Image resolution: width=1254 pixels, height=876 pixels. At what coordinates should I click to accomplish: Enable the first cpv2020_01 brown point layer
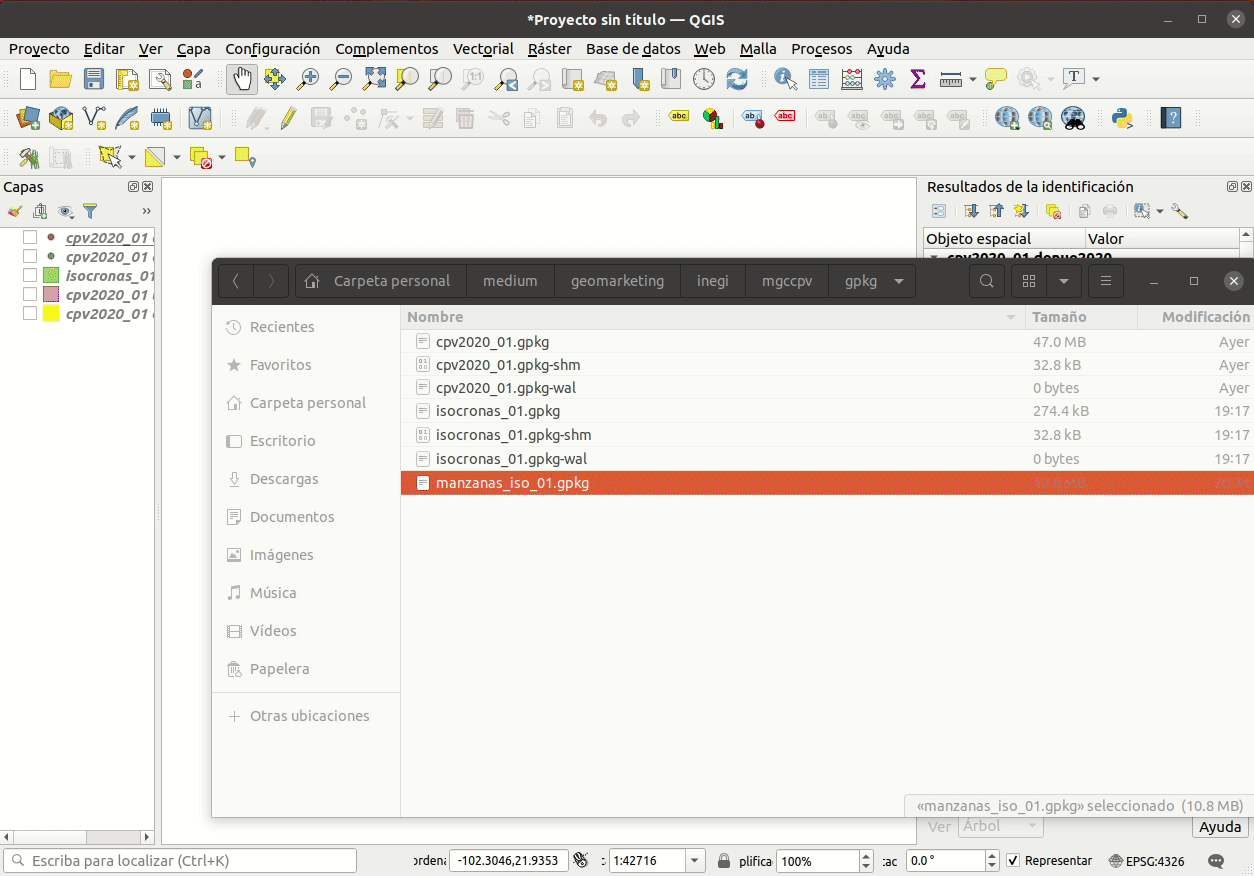coord(30,238)
